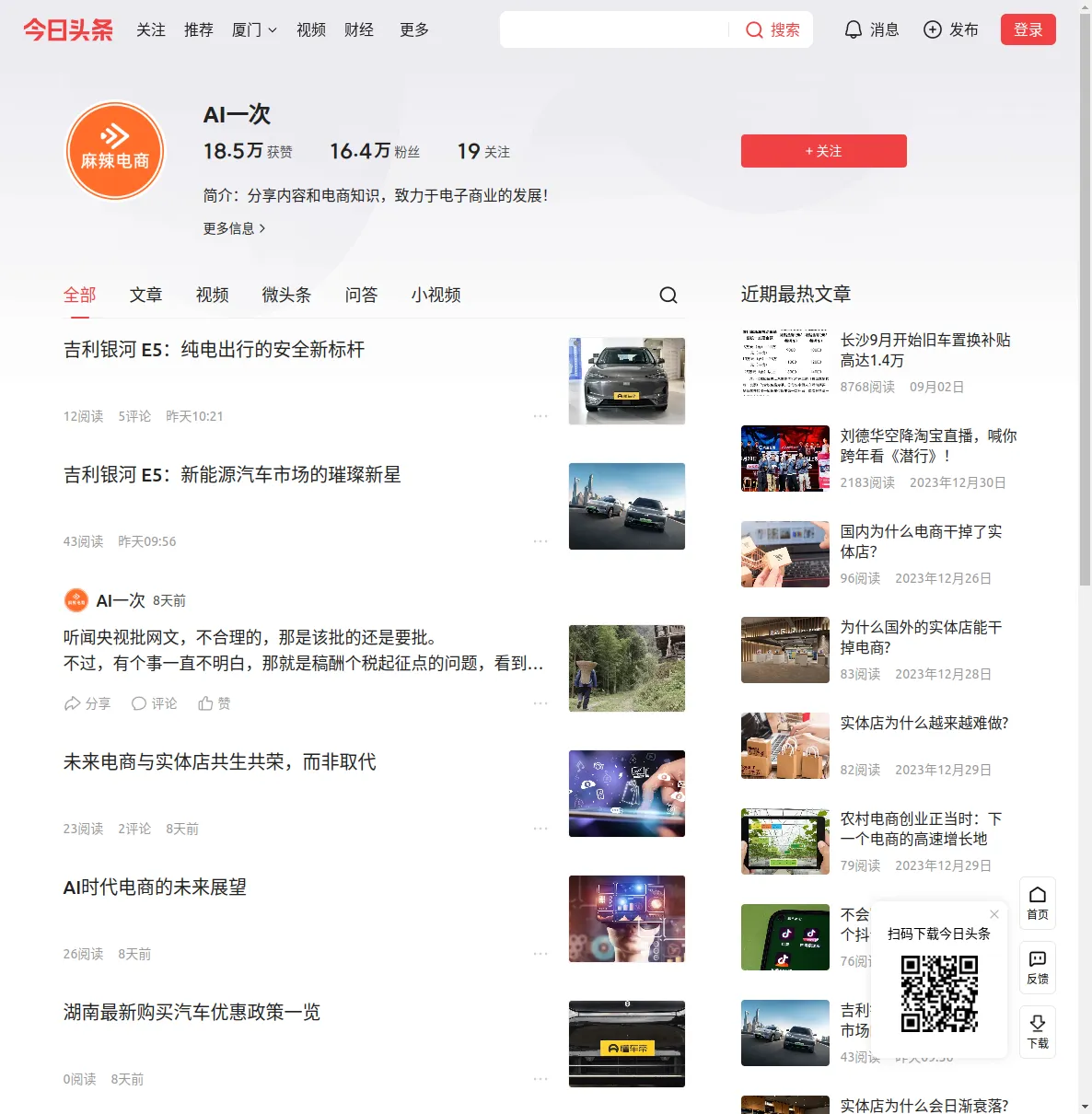1092x1114 pixels.
Task: Click floating 下载 download icon
Action: coord(1038,1032)
